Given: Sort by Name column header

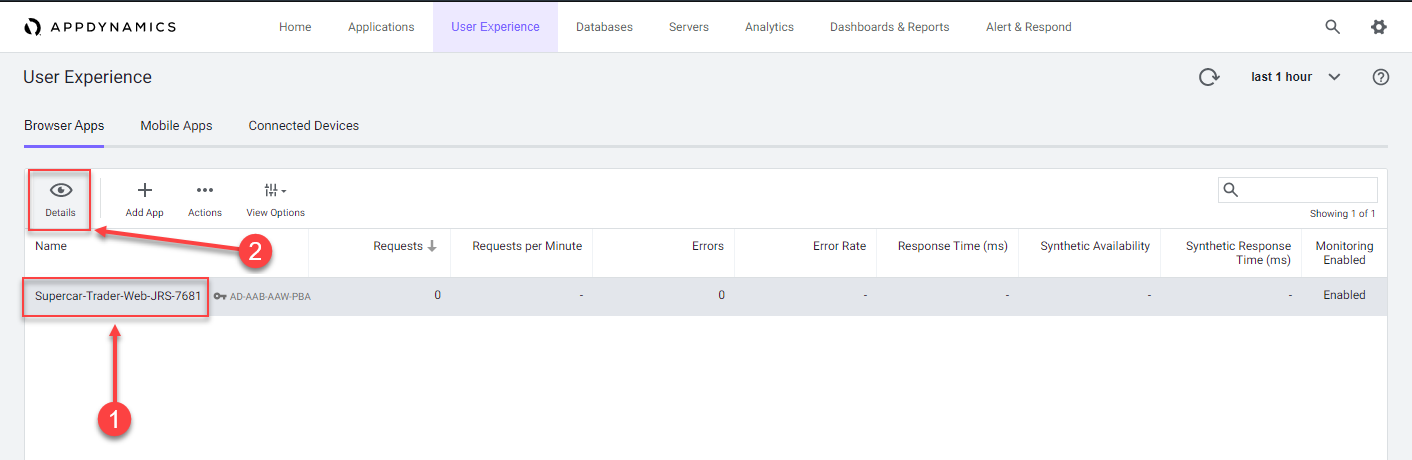Looking at the screenshot, I should tap(51, 246).
